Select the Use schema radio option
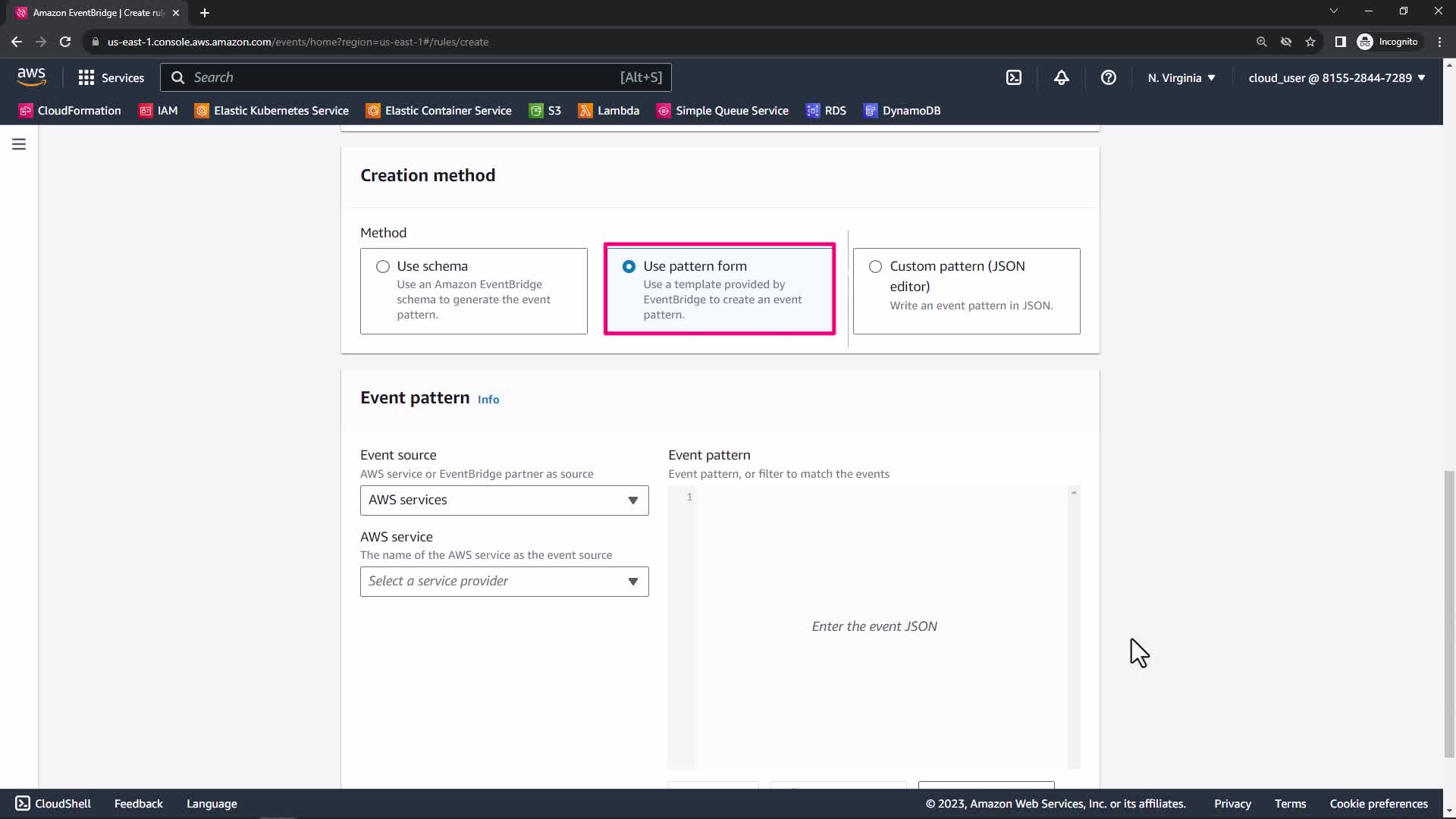 383,267
